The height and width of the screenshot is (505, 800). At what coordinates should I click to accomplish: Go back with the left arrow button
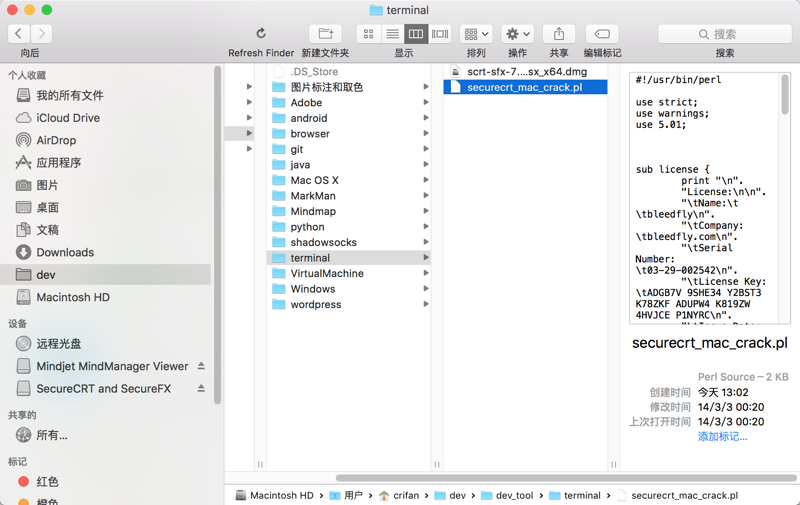[x=19, y=34]
